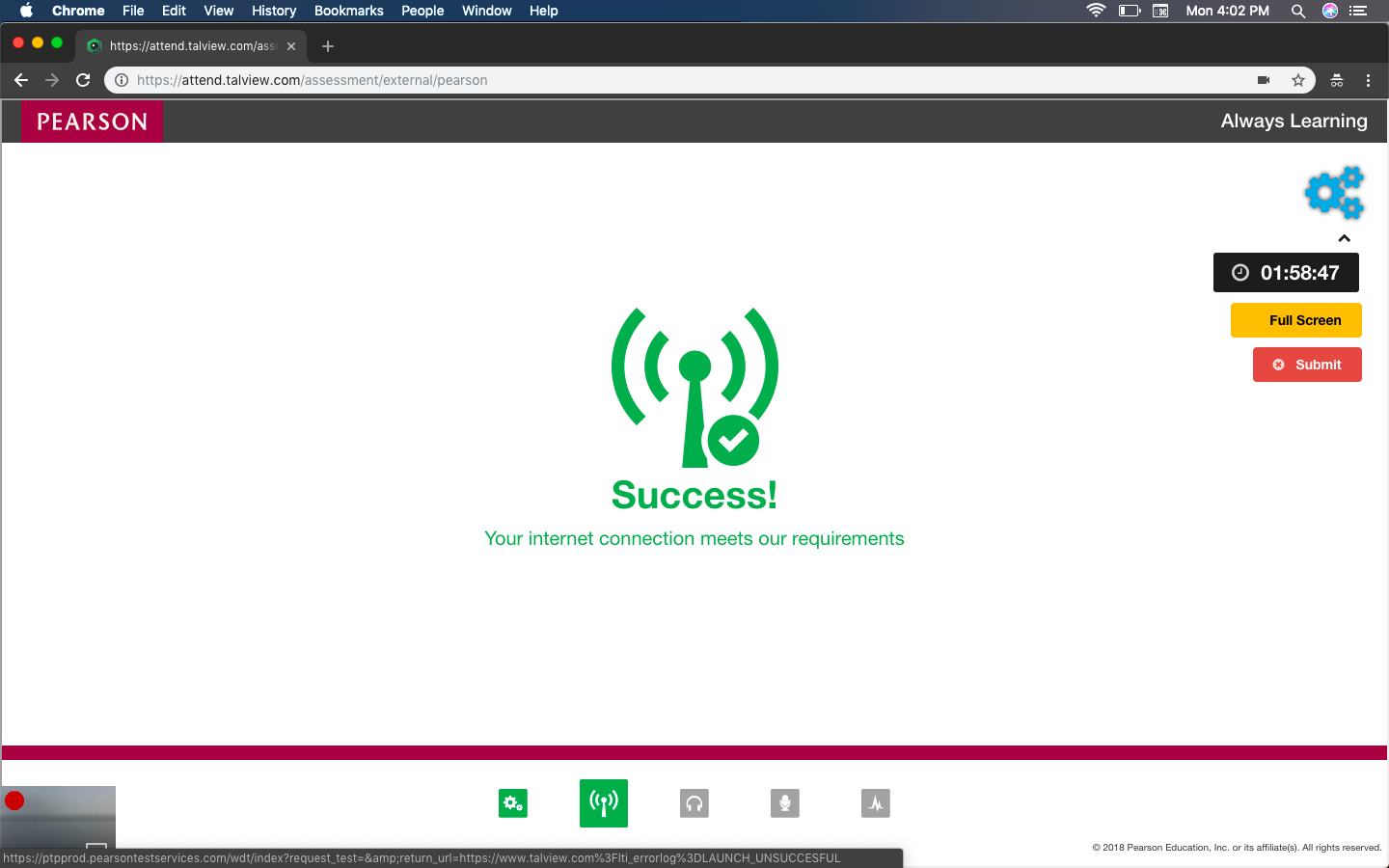Click the camera permission icon in address bar
This screenshot has width=1389, height=868.
click(x=1264, y=80)
